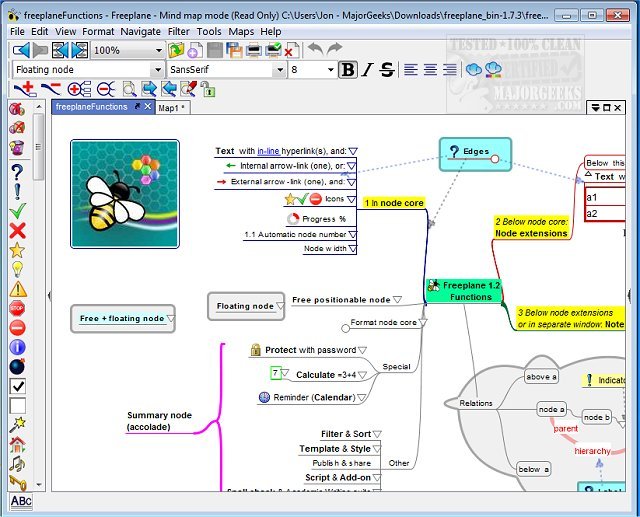
Task: Create a new map with the page-plus icon
Action: pos(195,51)
